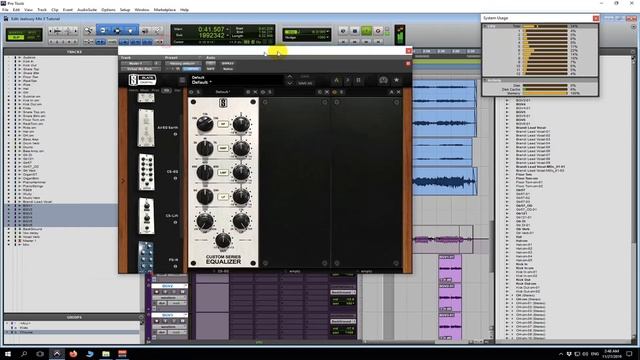Toggle the orange power button on slot three
The height and width of the screenshot is (360, 640).
[x=335, y=92]
